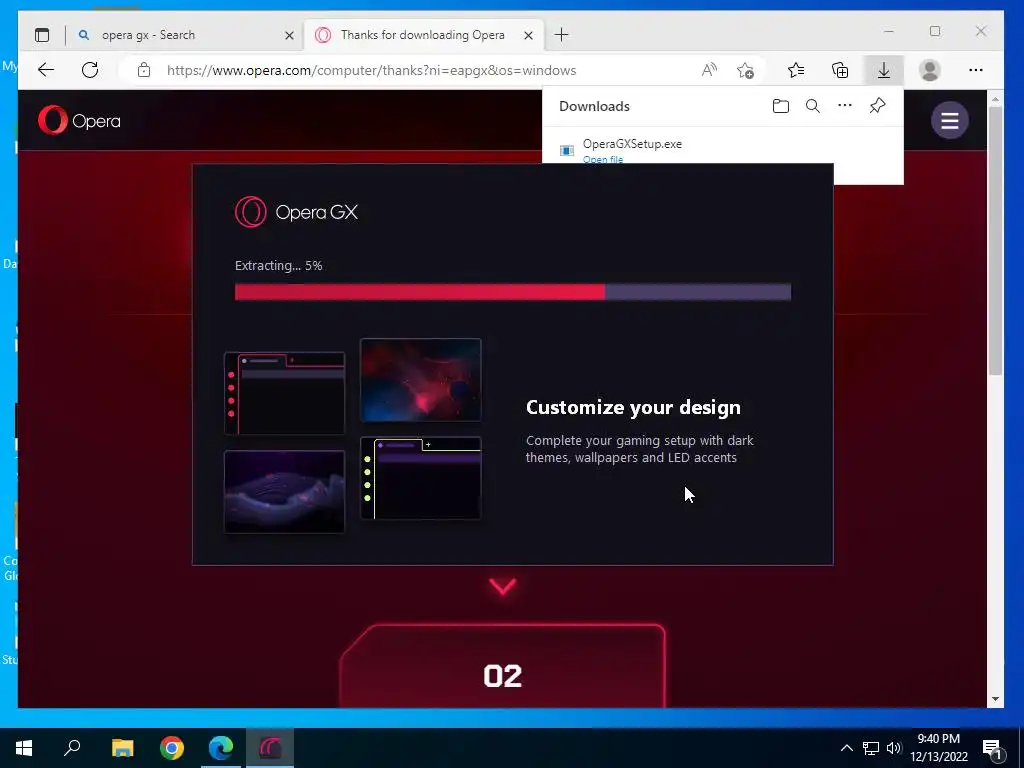
Task: Click the Opera GX logo in installer
Action: pos(296,212)
